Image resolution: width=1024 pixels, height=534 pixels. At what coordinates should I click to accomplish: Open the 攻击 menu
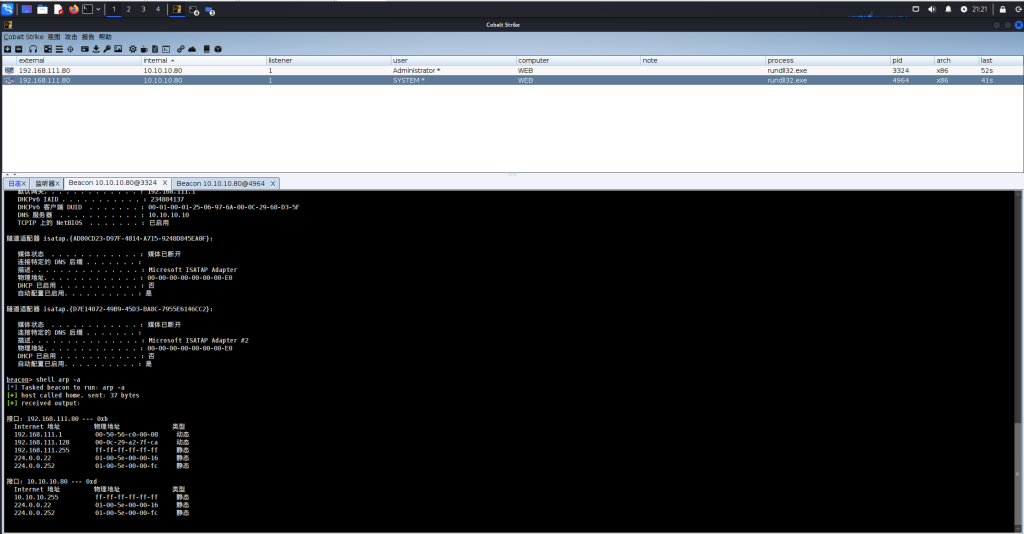coord(71,37)
